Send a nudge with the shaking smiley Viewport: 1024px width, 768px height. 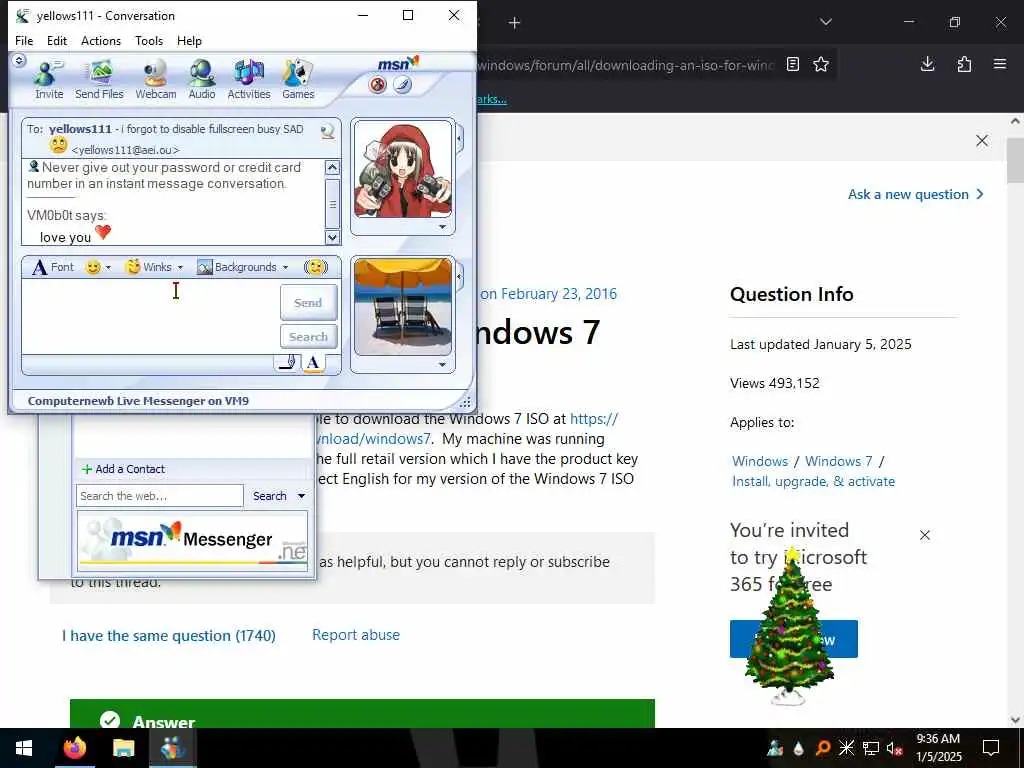316,267
